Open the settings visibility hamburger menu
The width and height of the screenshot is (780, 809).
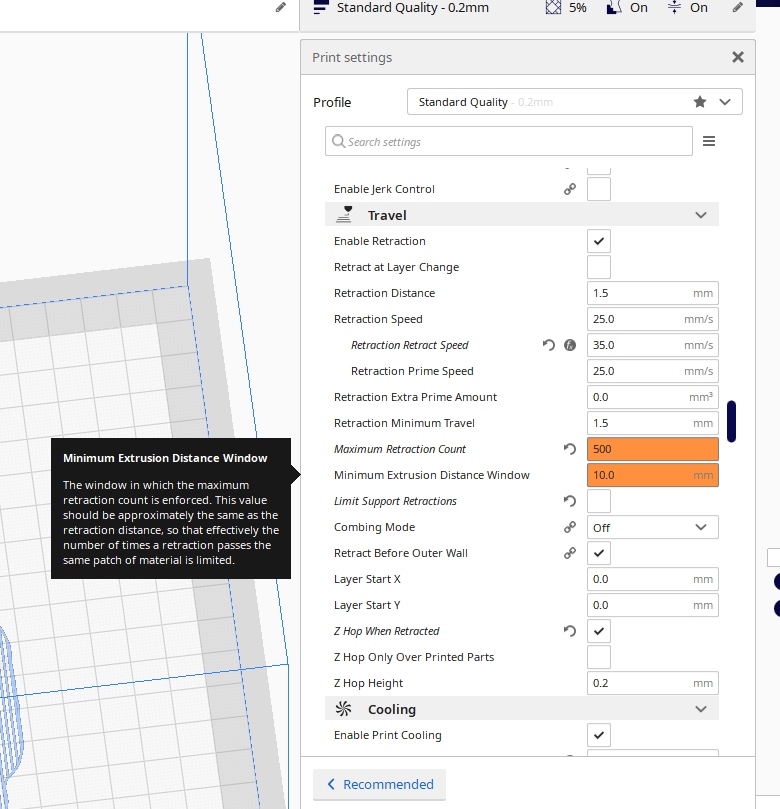709,142
